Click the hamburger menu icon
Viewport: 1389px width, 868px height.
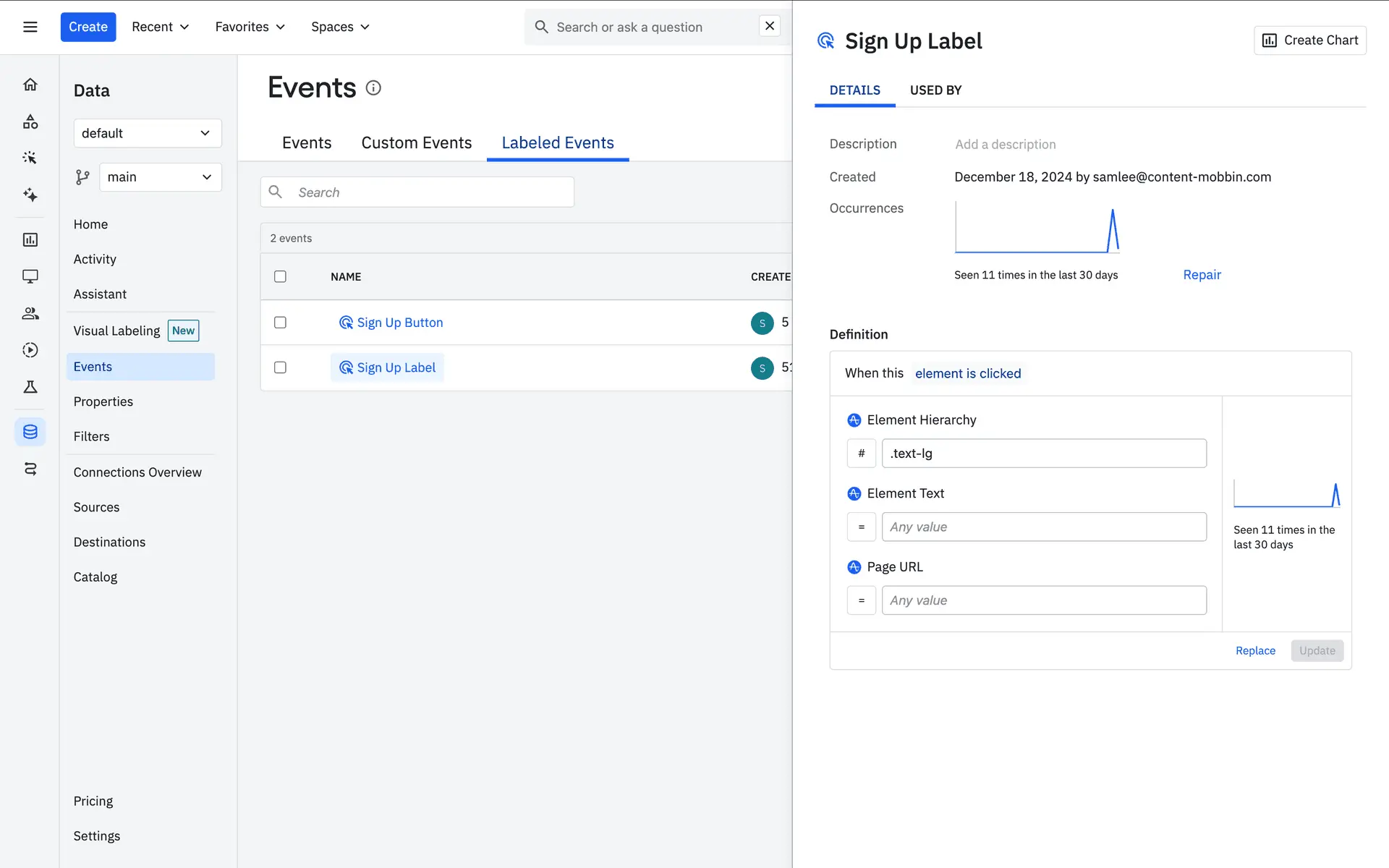click(x=30, y=27)
